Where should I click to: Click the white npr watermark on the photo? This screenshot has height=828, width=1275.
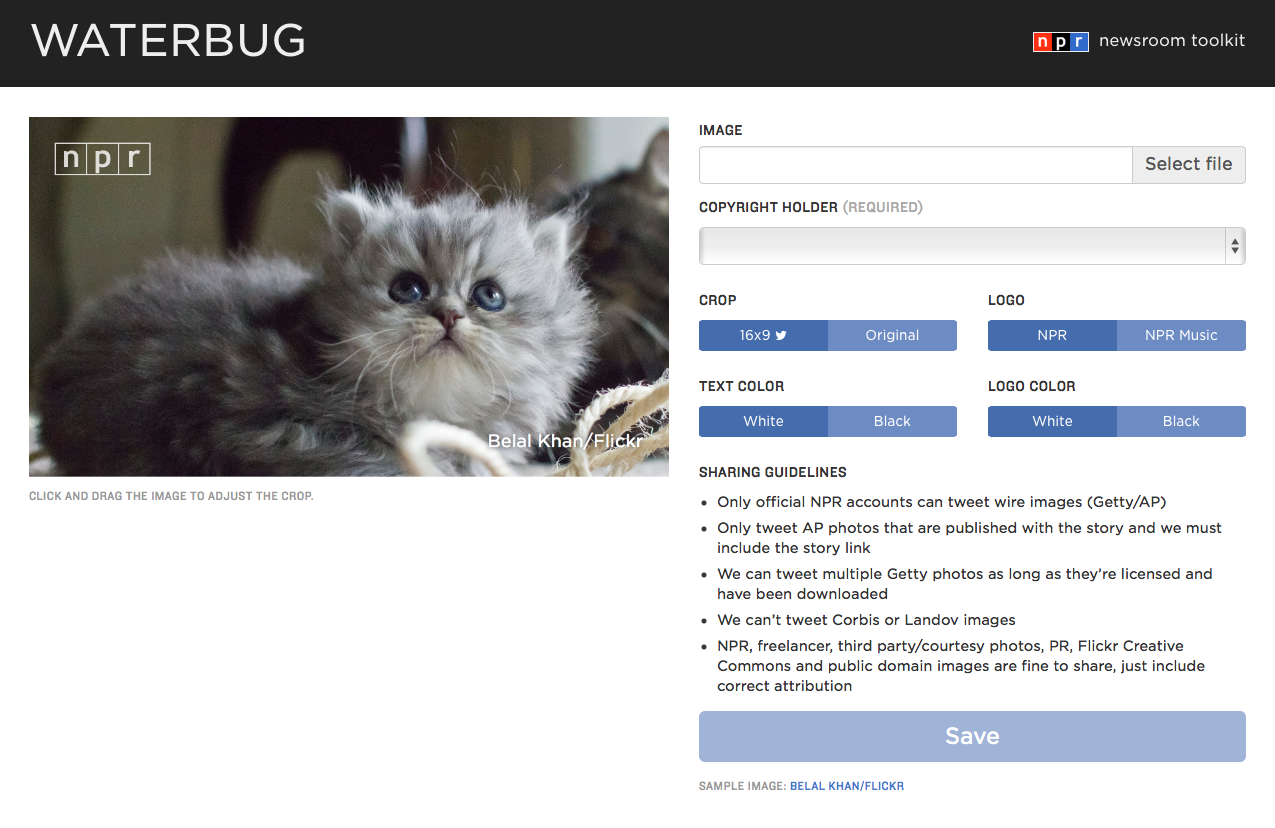(x=102, y=158)
